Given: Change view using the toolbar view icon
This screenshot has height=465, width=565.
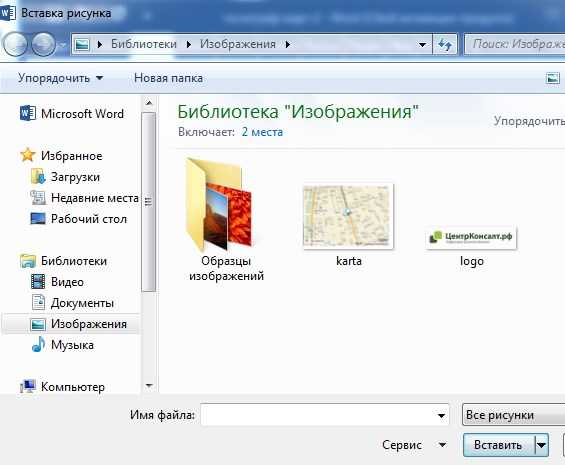Looking at the screenshot, I should tap(552, 78).
